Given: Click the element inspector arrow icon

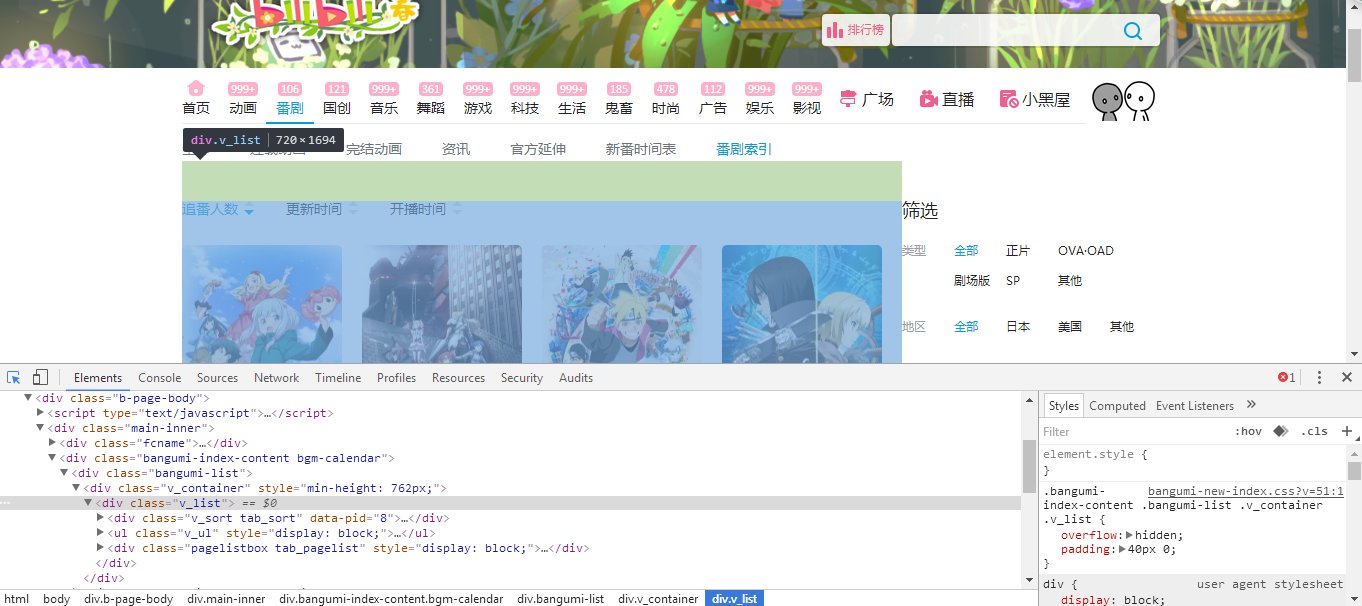Looking at the screenshot, I should pyautogui.click(x=14, y=377).
